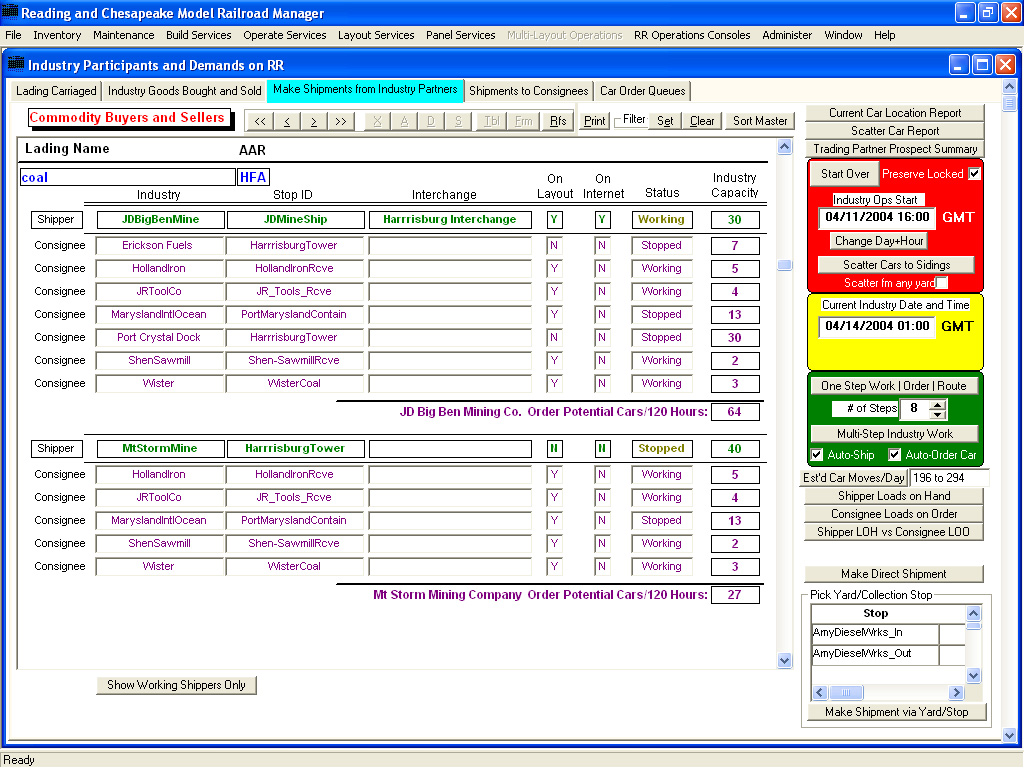Open the Inventory menu
This screenshot has height=768, width=1024.
pyautogui.click(x=57, y=35)
